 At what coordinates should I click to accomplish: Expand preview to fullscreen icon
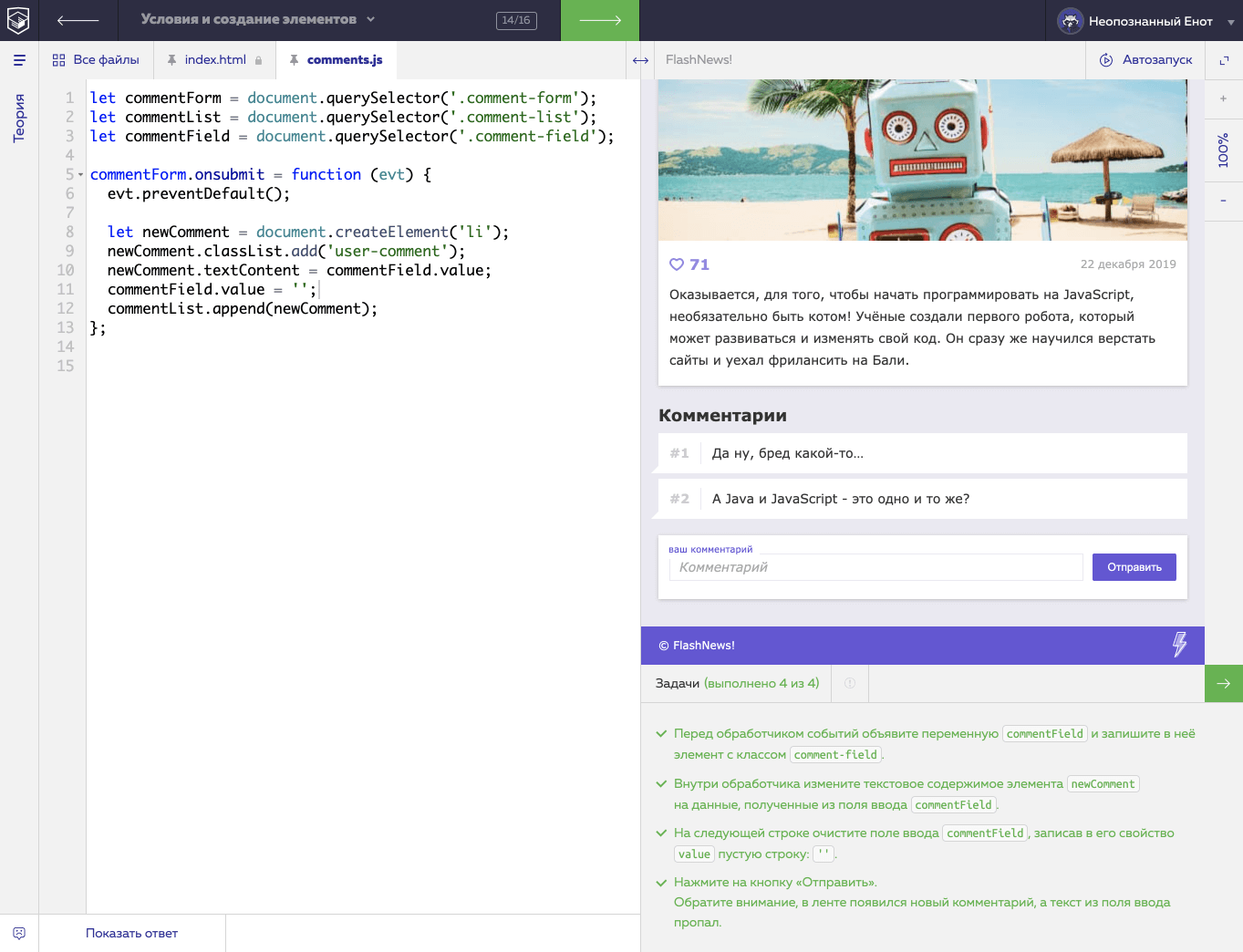point(1224,60)
